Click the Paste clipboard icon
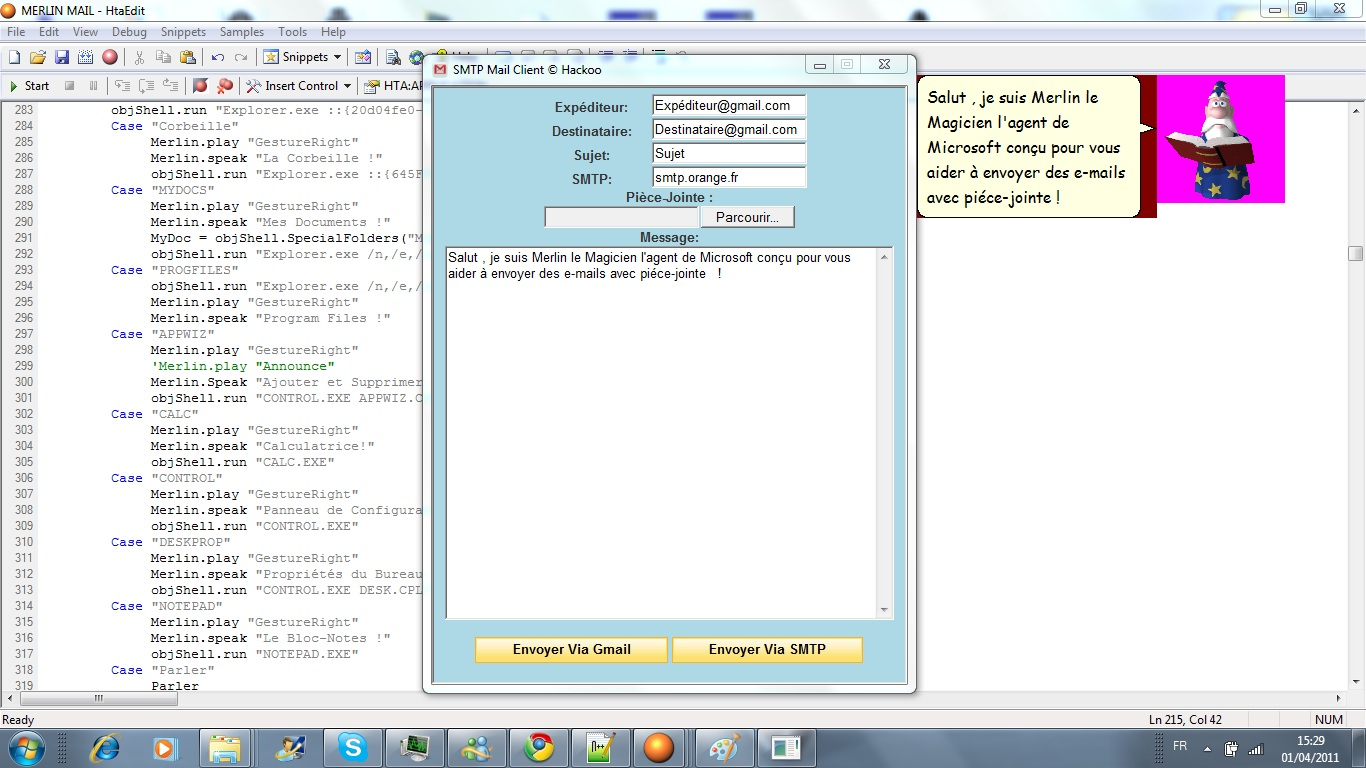 click(187, 57)
